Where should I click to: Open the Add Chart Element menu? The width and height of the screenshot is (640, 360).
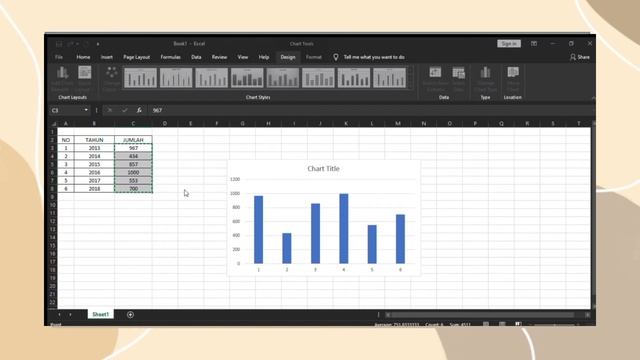pos(62,79)
